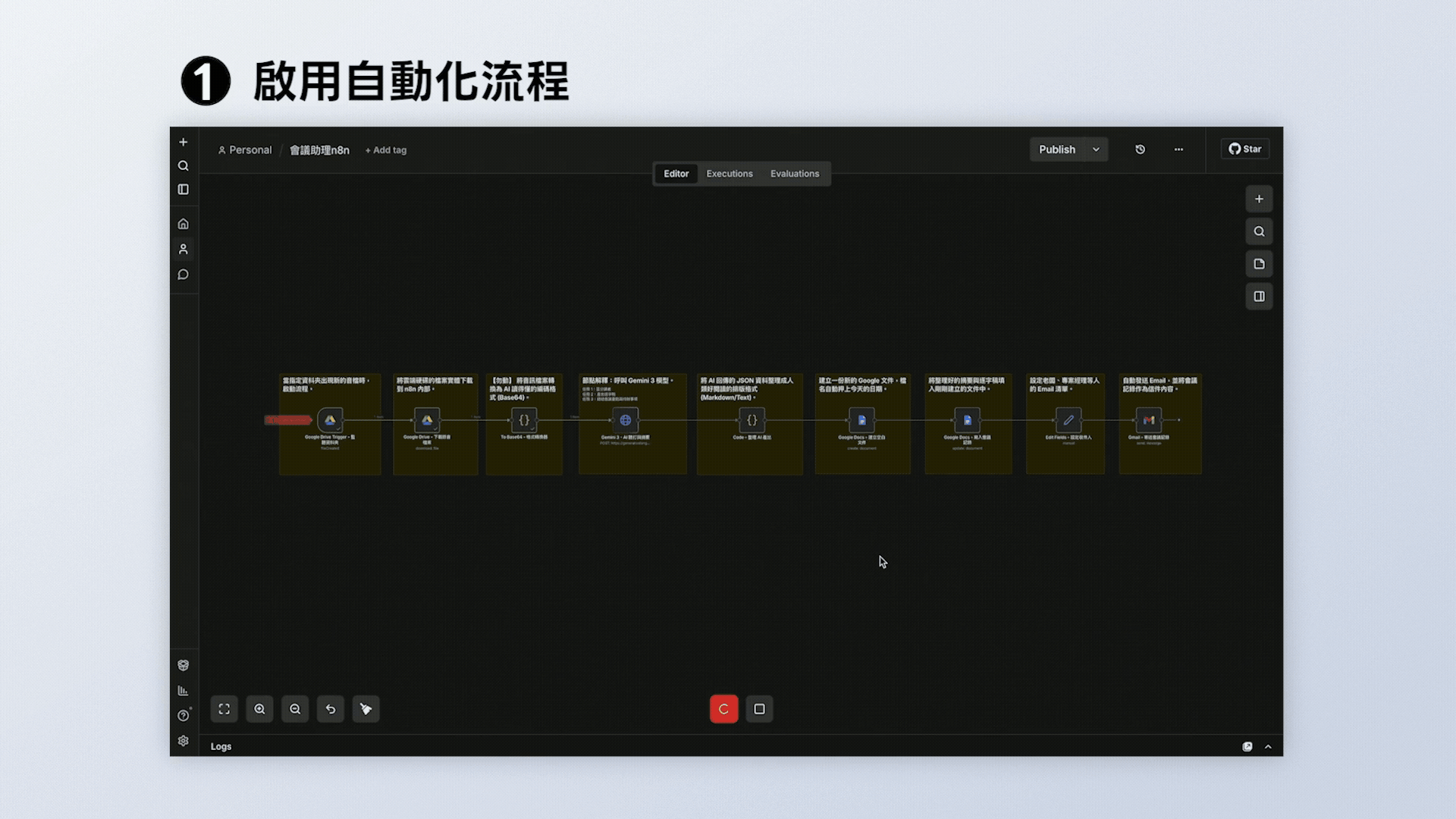Open the three-dot workflow options menu
Image resolution: width=1456 pixels, height=819 pixels.
coord(1178,149)
